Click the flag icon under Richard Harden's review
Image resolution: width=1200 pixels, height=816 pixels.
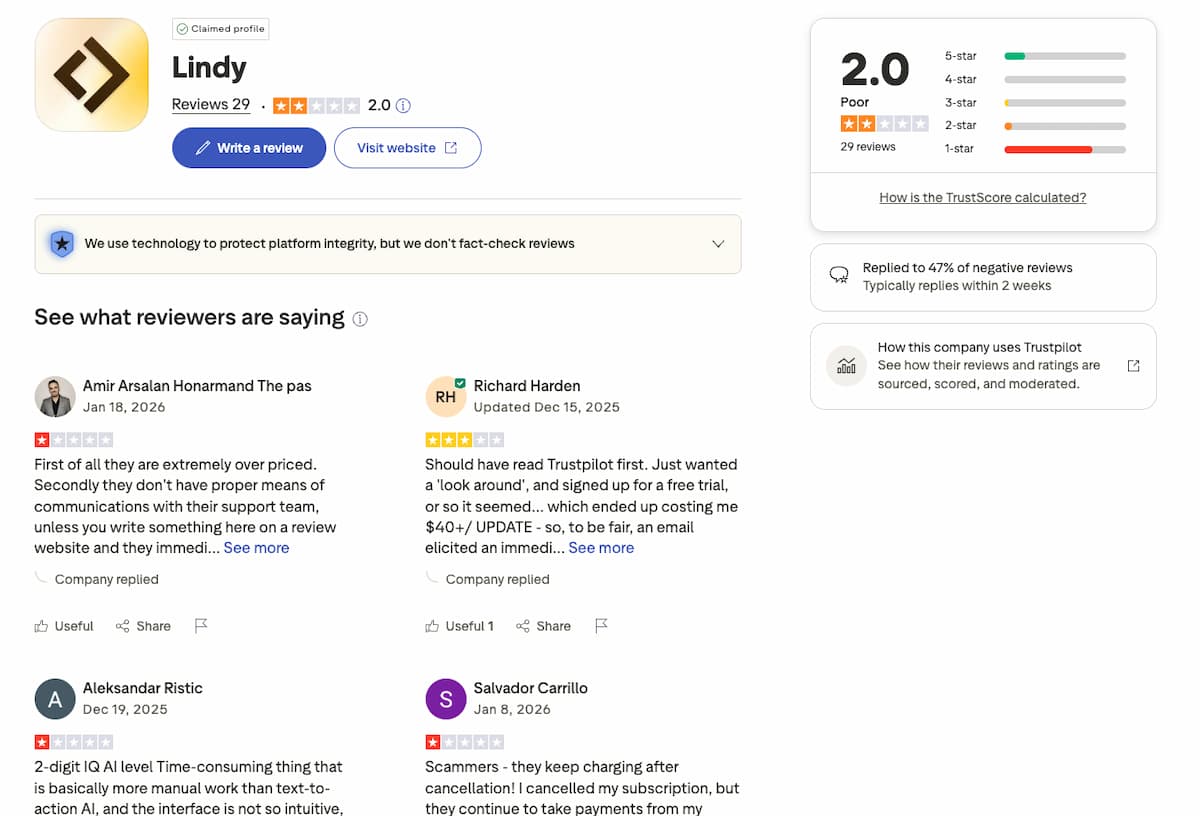pyautogui.click(x=601, y=625)
